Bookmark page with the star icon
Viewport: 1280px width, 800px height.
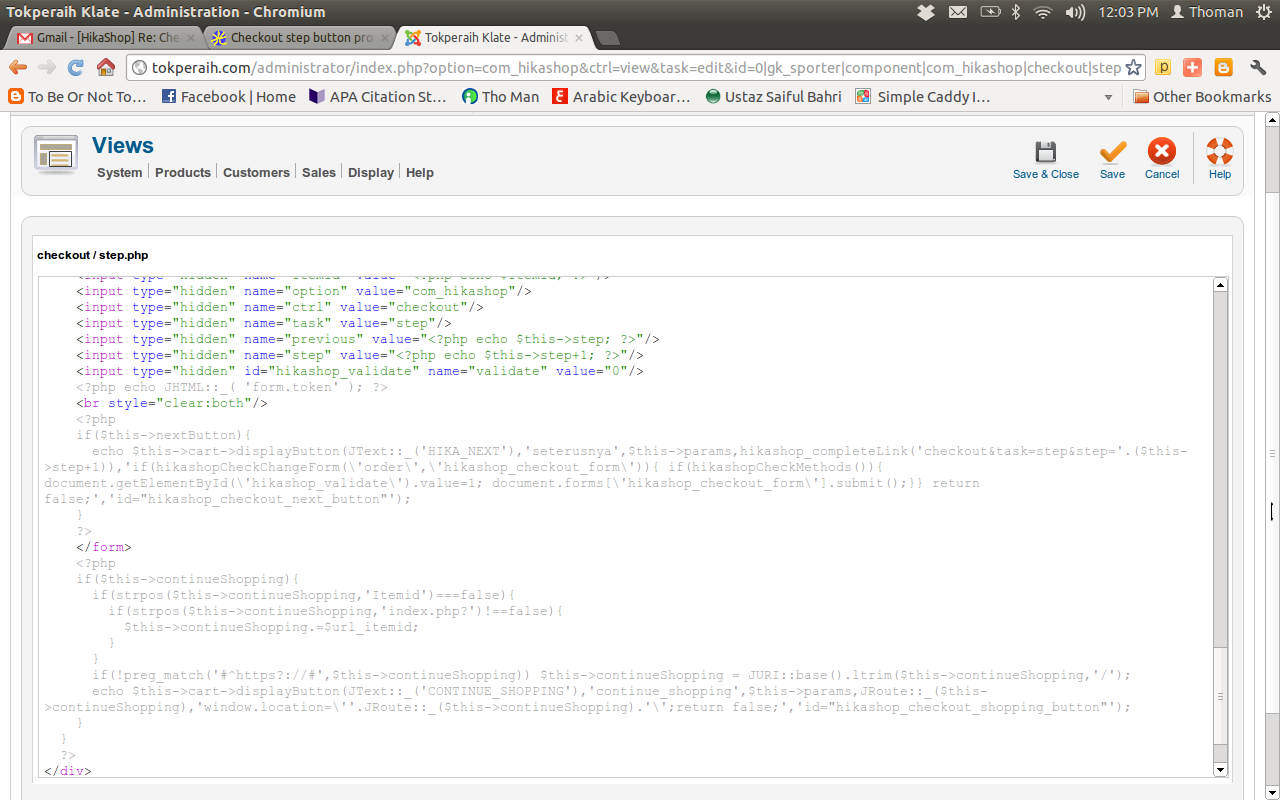1133,67
